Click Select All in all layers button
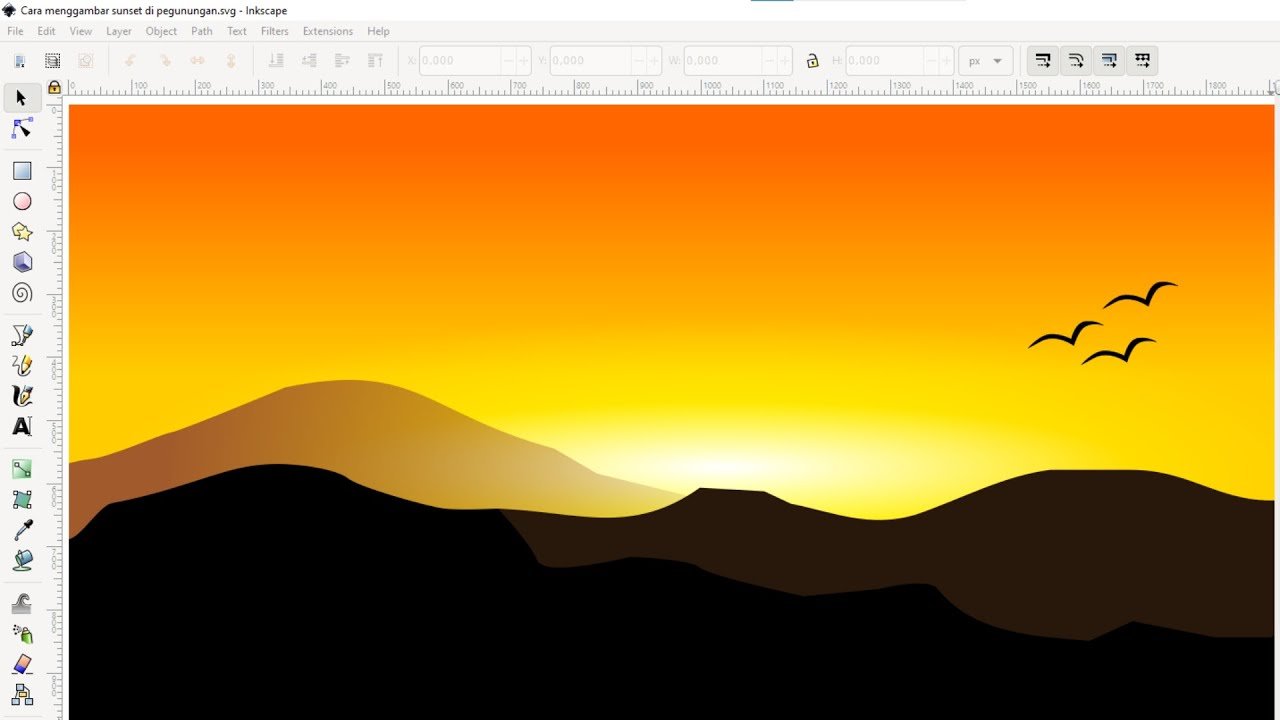The image size is (1280, 720). click(x=52, y=61)
